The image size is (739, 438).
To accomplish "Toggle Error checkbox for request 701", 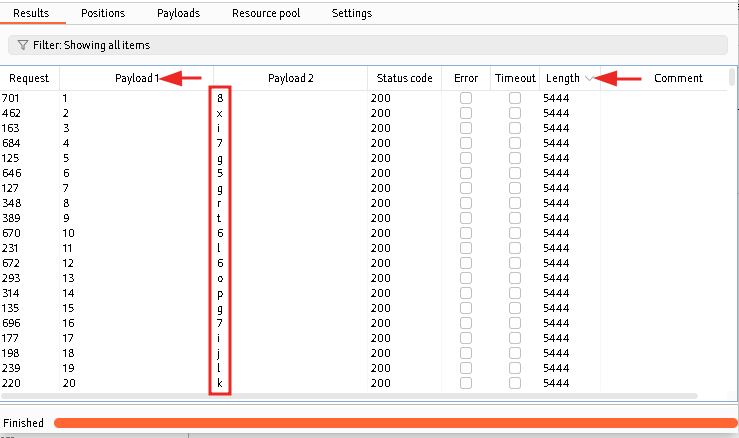I will [x=466, y=98].
